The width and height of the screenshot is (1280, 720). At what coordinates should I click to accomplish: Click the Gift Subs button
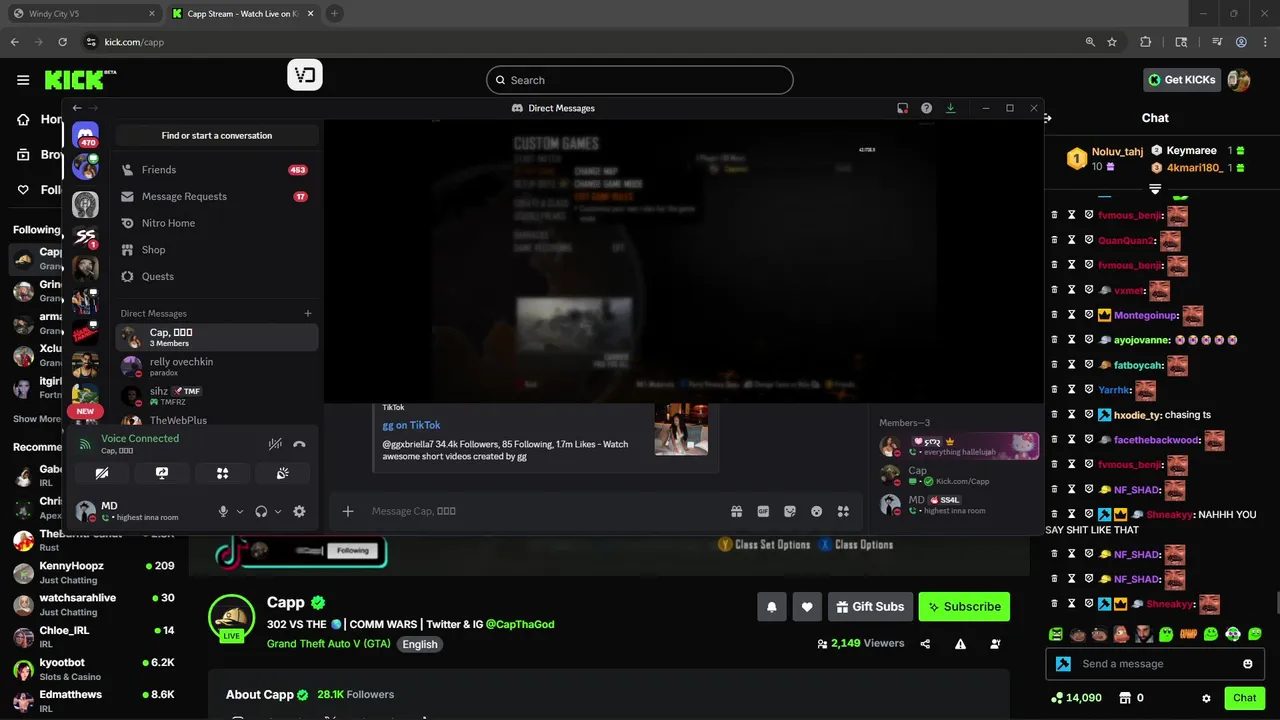pos(869,606)
